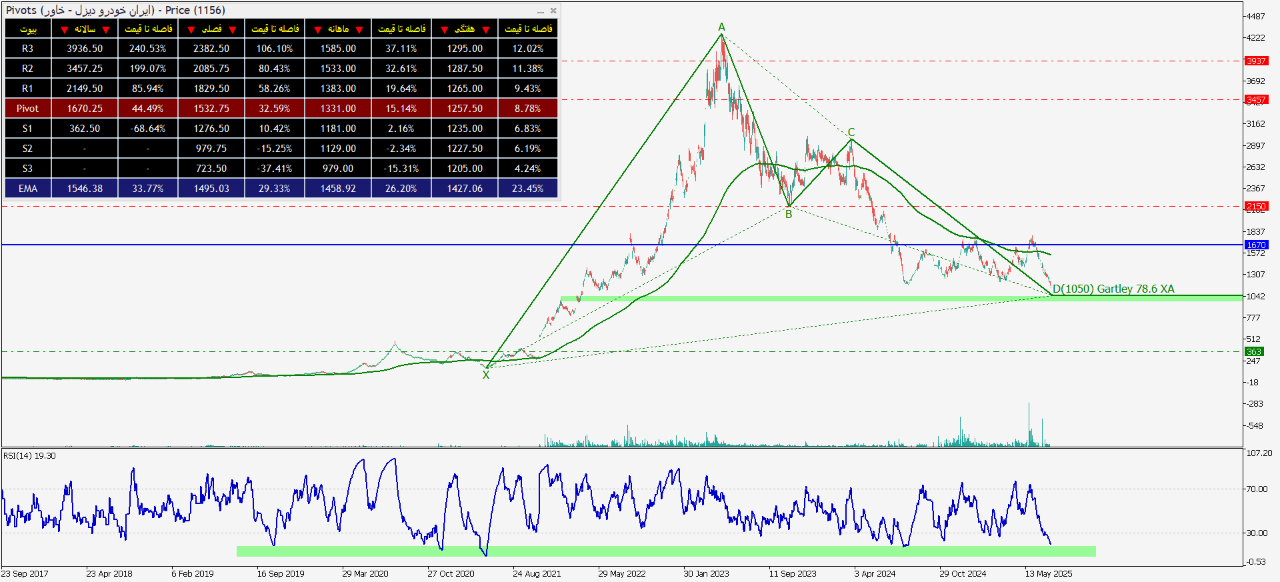
Task: Click the D(1050) Gartley 78.6 XA label
Action: [1114, 289]
